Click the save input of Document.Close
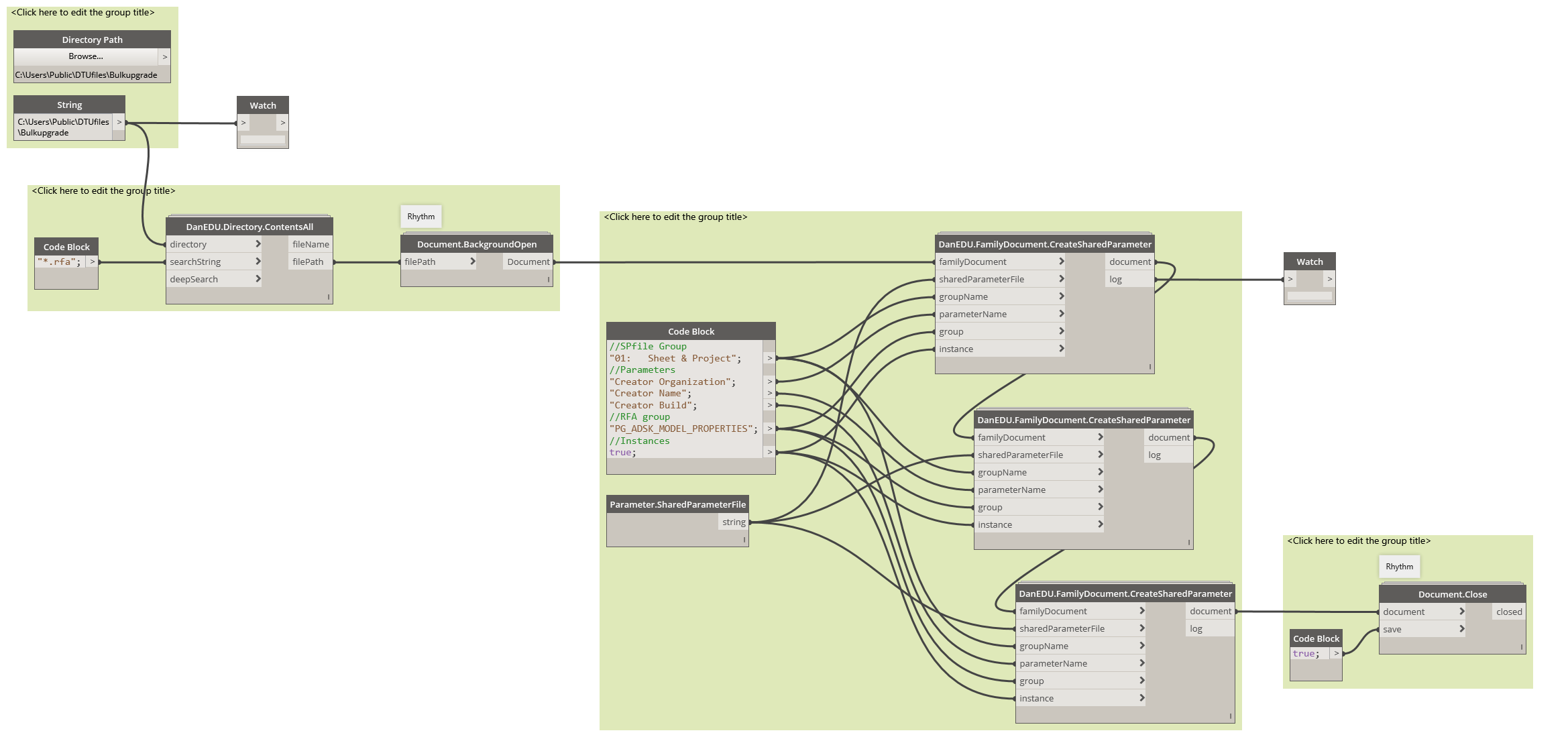 1422,629
